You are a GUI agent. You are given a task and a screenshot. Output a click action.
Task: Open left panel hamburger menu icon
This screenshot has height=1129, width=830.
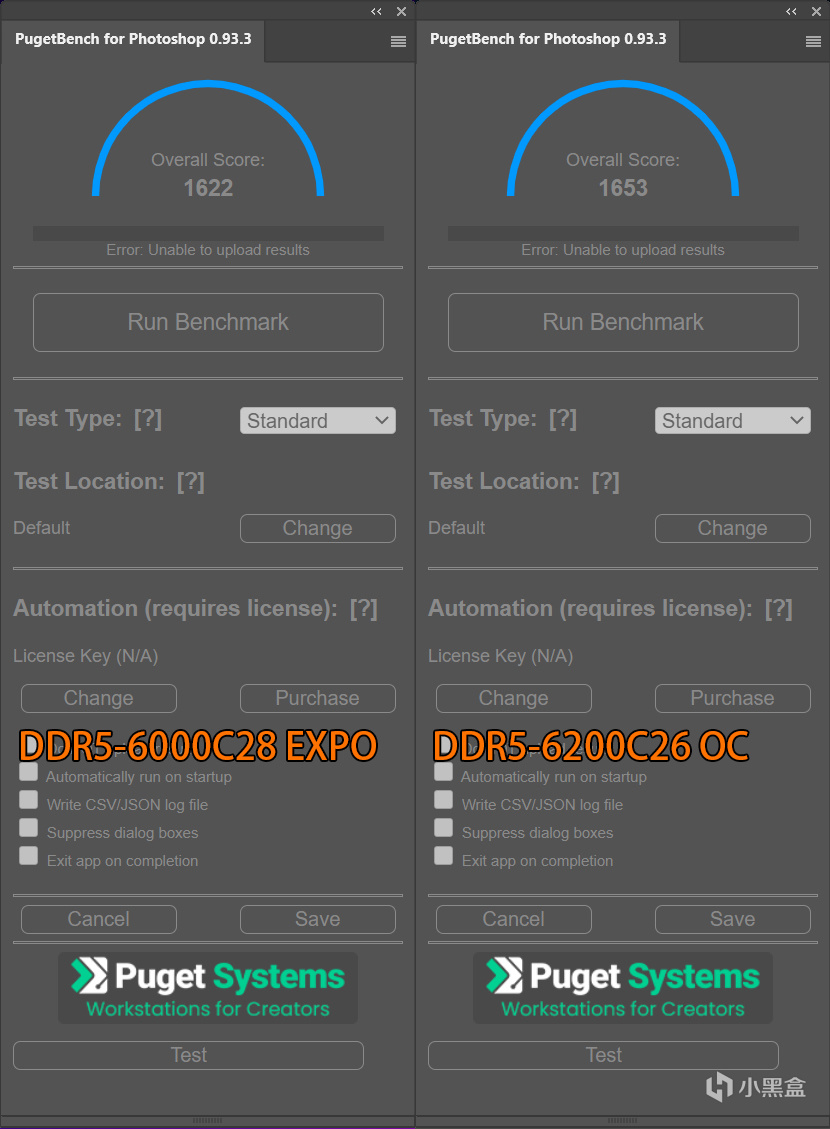[x=398, y=42]
